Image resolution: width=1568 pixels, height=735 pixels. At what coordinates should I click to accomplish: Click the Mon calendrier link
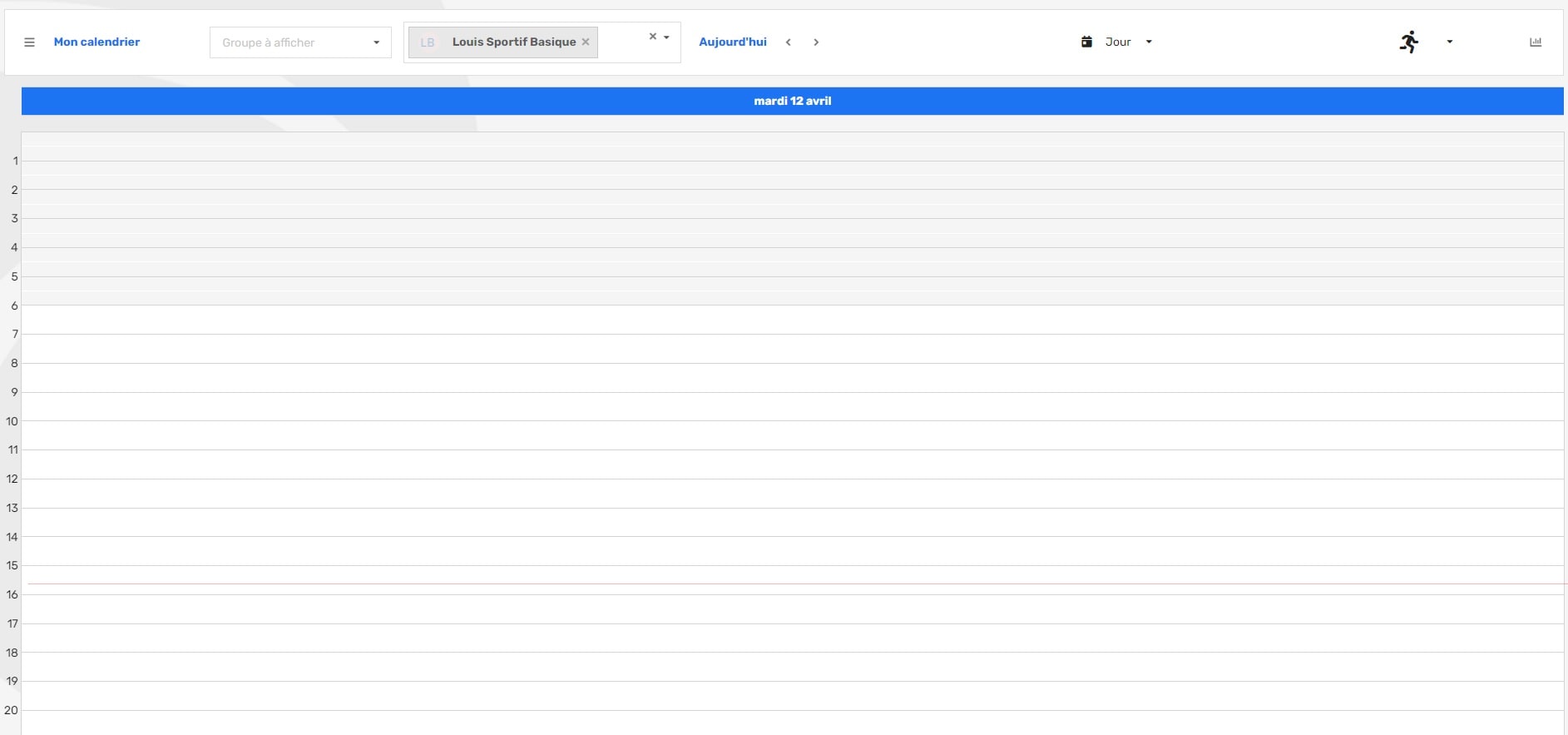(96, 42)
